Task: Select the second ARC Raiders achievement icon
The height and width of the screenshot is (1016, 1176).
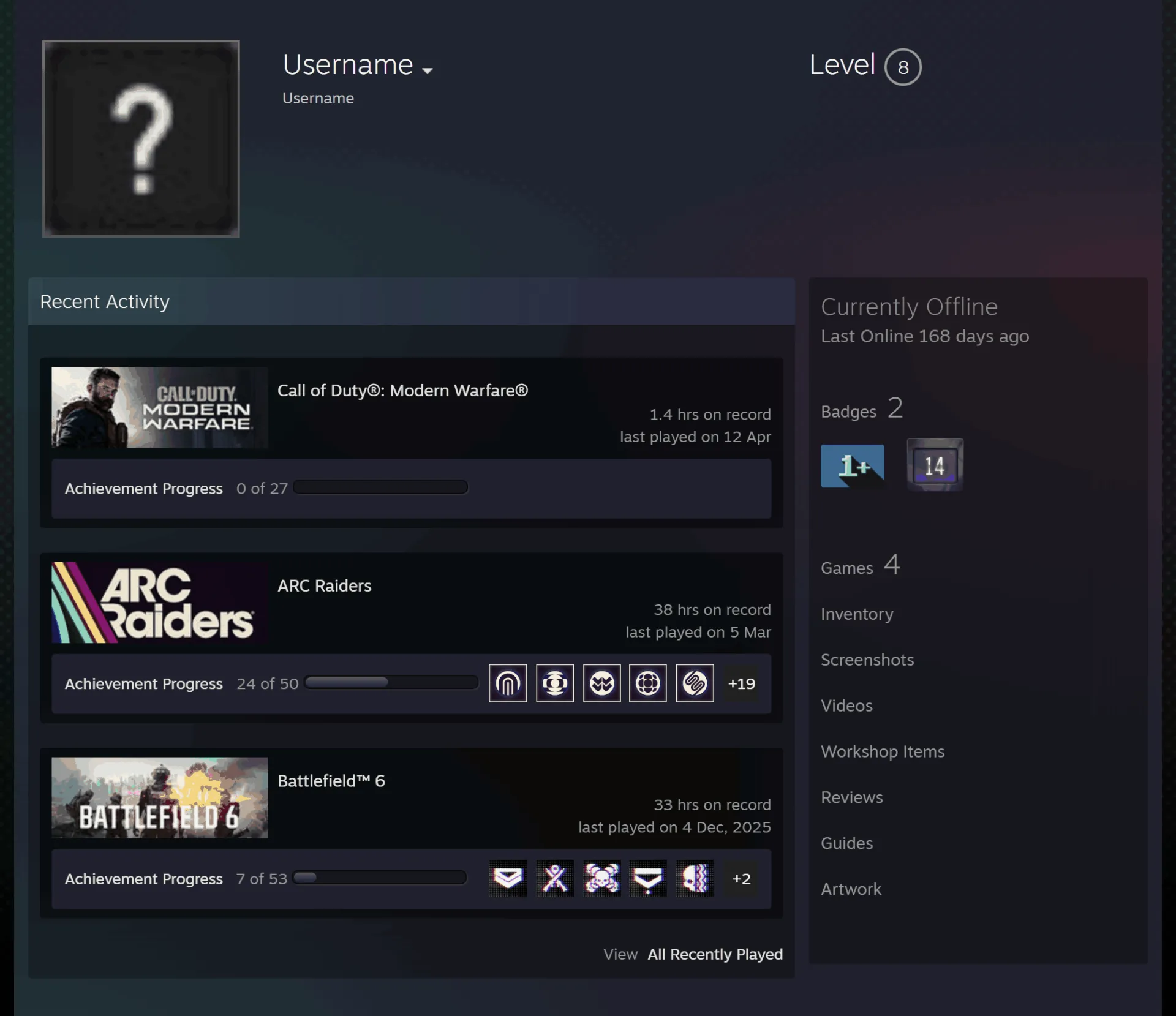Action: point(555,683)
